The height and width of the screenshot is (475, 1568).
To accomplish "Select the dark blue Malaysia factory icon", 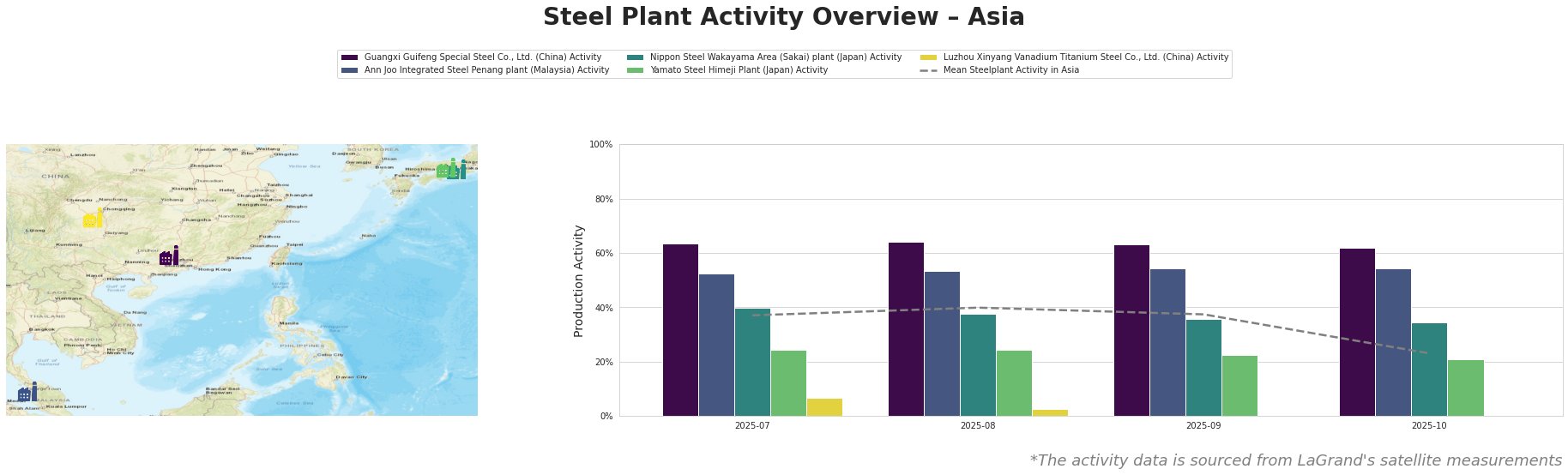I will pyautogui.click(x=27, y=393).
